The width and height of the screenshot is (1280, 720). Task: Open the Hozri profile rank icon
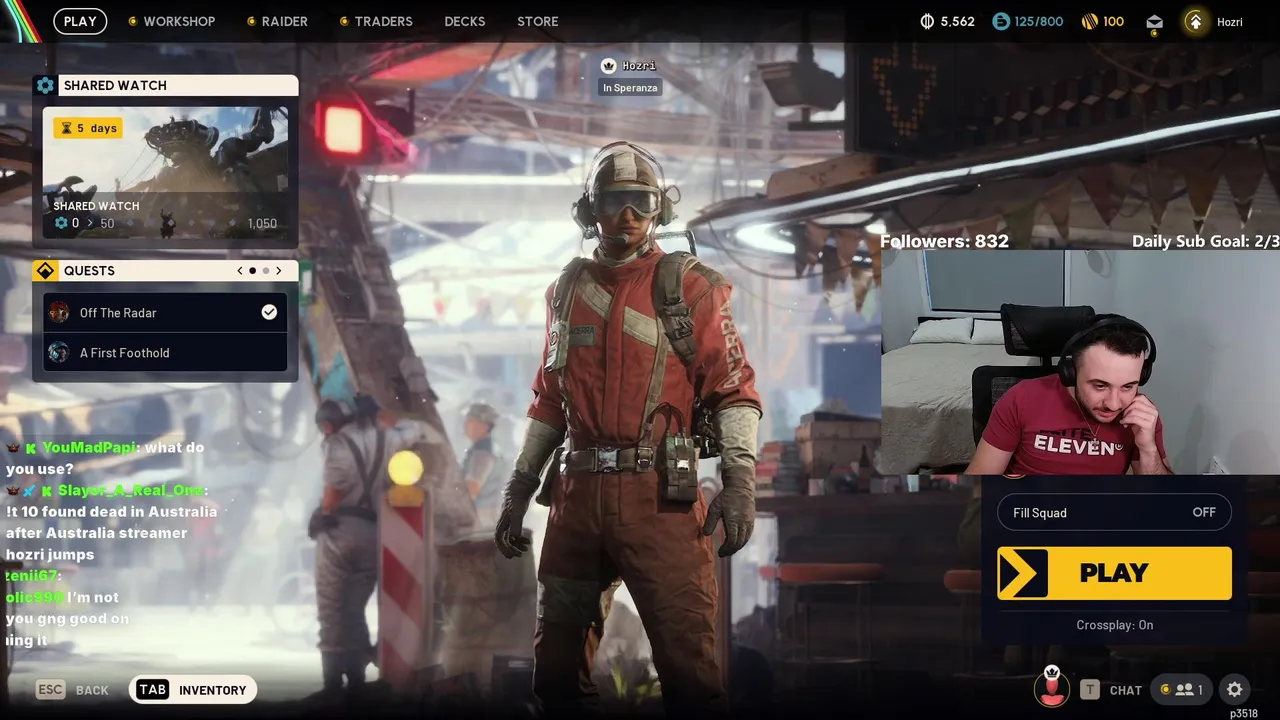[1194, 21]
